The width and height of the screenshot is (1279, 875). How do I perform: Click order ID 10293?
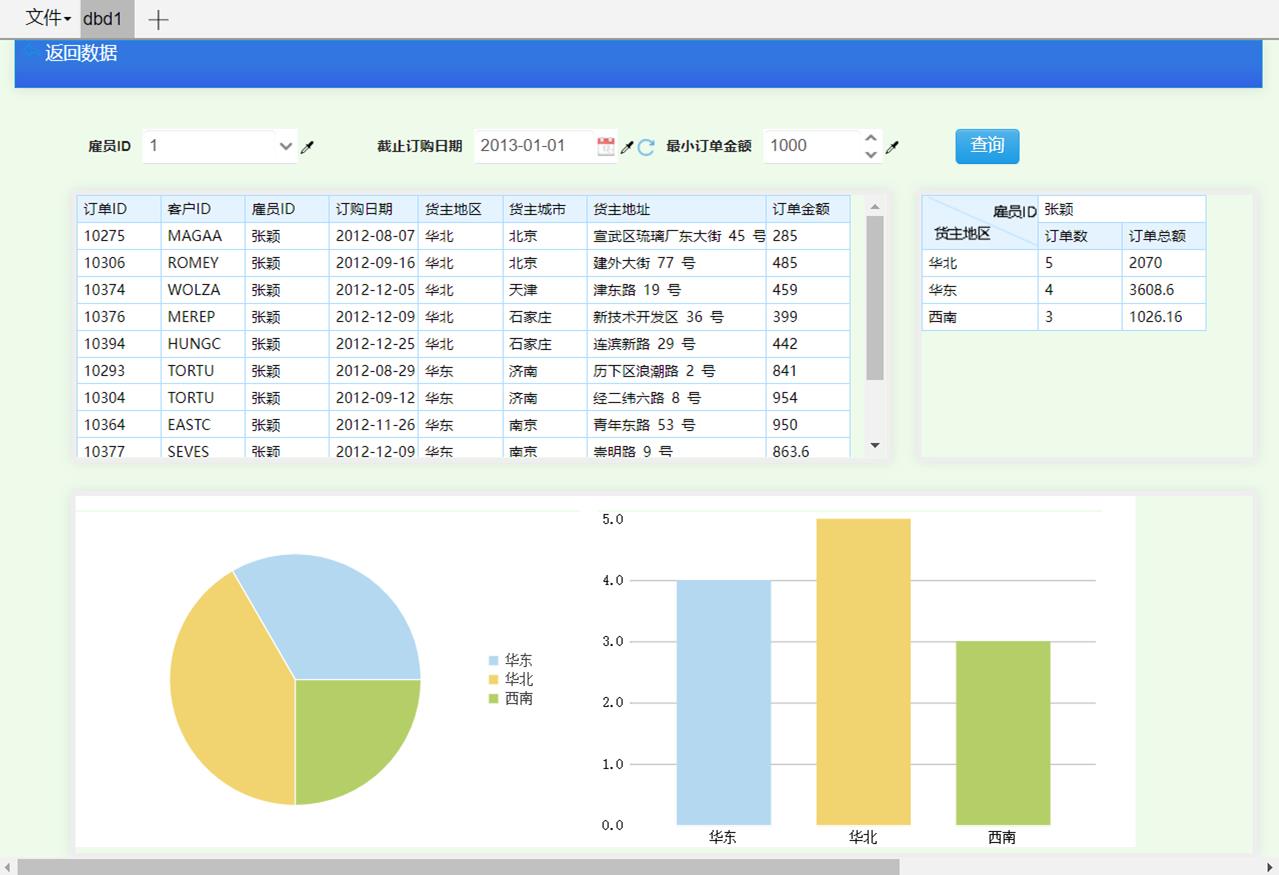[119, 371]
